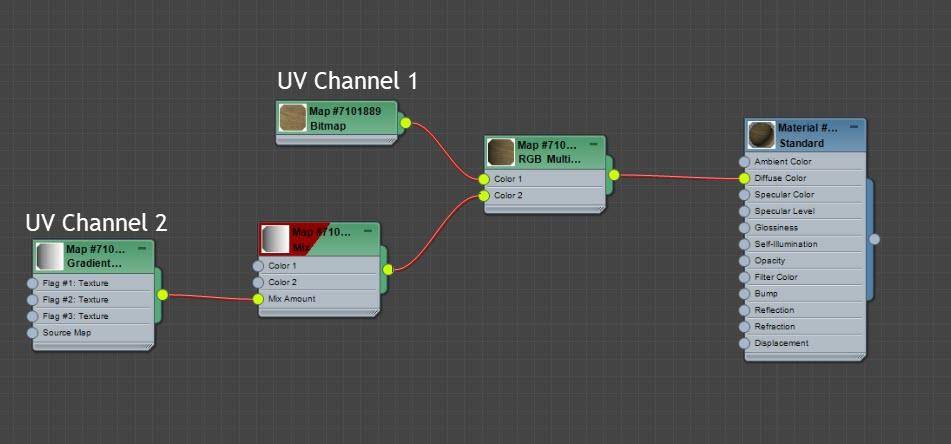Viewport: 951px width, 444px height.
Task: Click the Bitmap node wood thumbnail
Action: 293,119
